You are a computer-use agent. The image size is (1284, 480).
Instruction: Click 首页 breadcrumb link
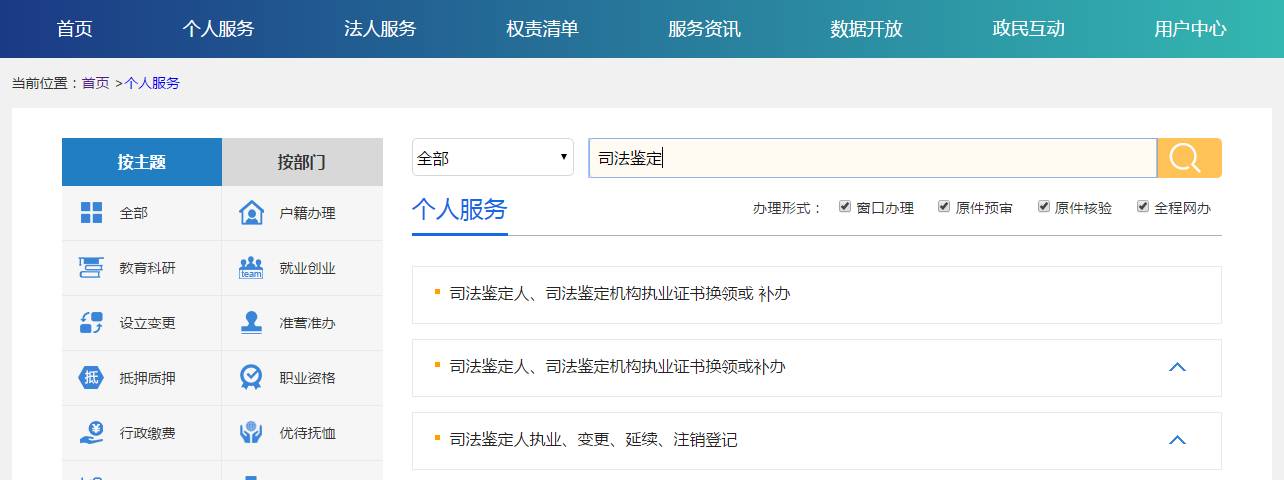click(96, 83)
